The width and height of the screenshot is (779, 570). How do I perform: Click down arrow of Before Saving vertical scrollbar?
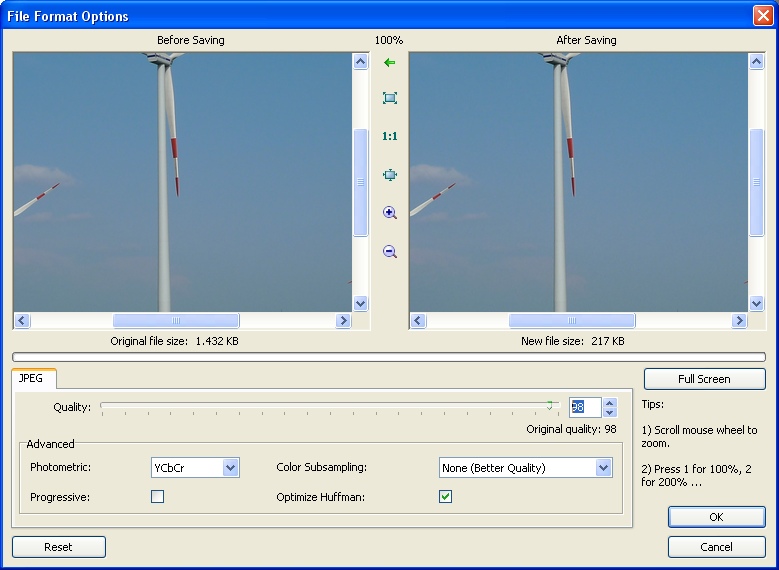360,303
